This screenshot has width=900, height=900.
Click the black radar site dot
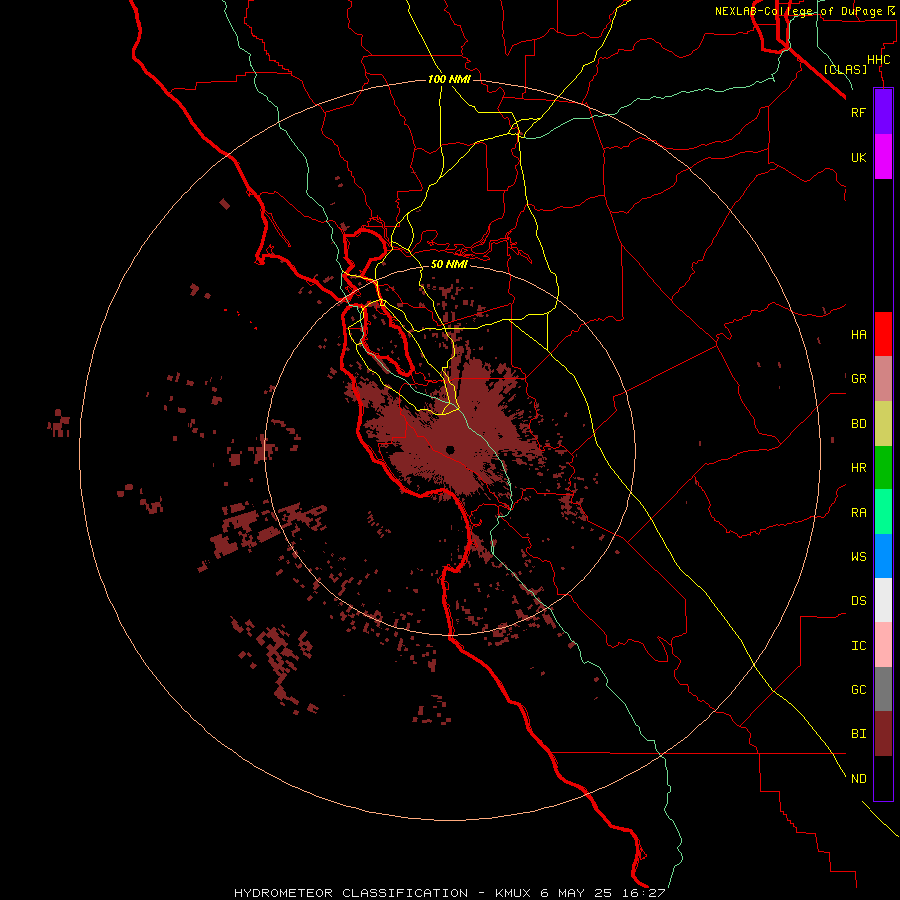pyautogui.click(x=450, y=449)
